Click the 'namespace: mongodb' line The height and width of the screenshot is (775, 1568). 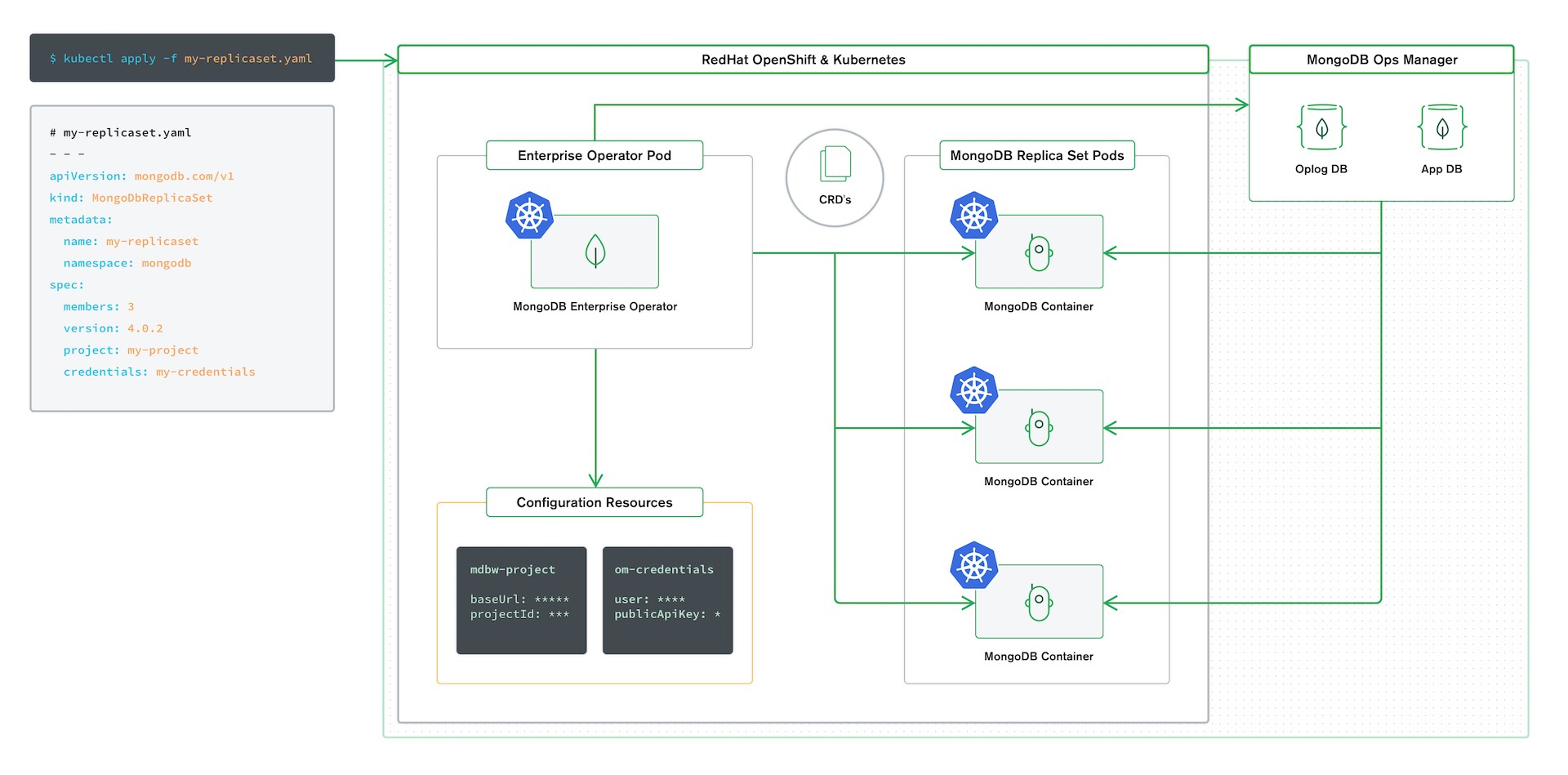[x=127, y=263]
